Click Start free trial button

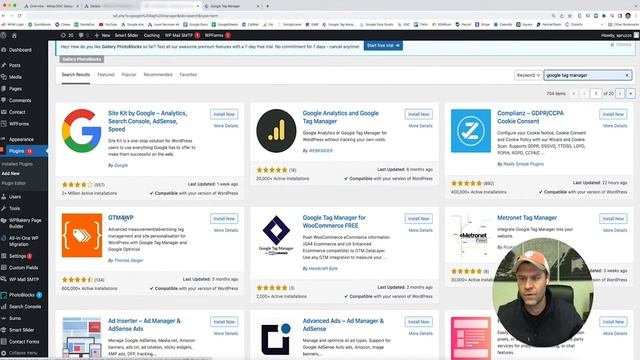[x=383, y=46]
